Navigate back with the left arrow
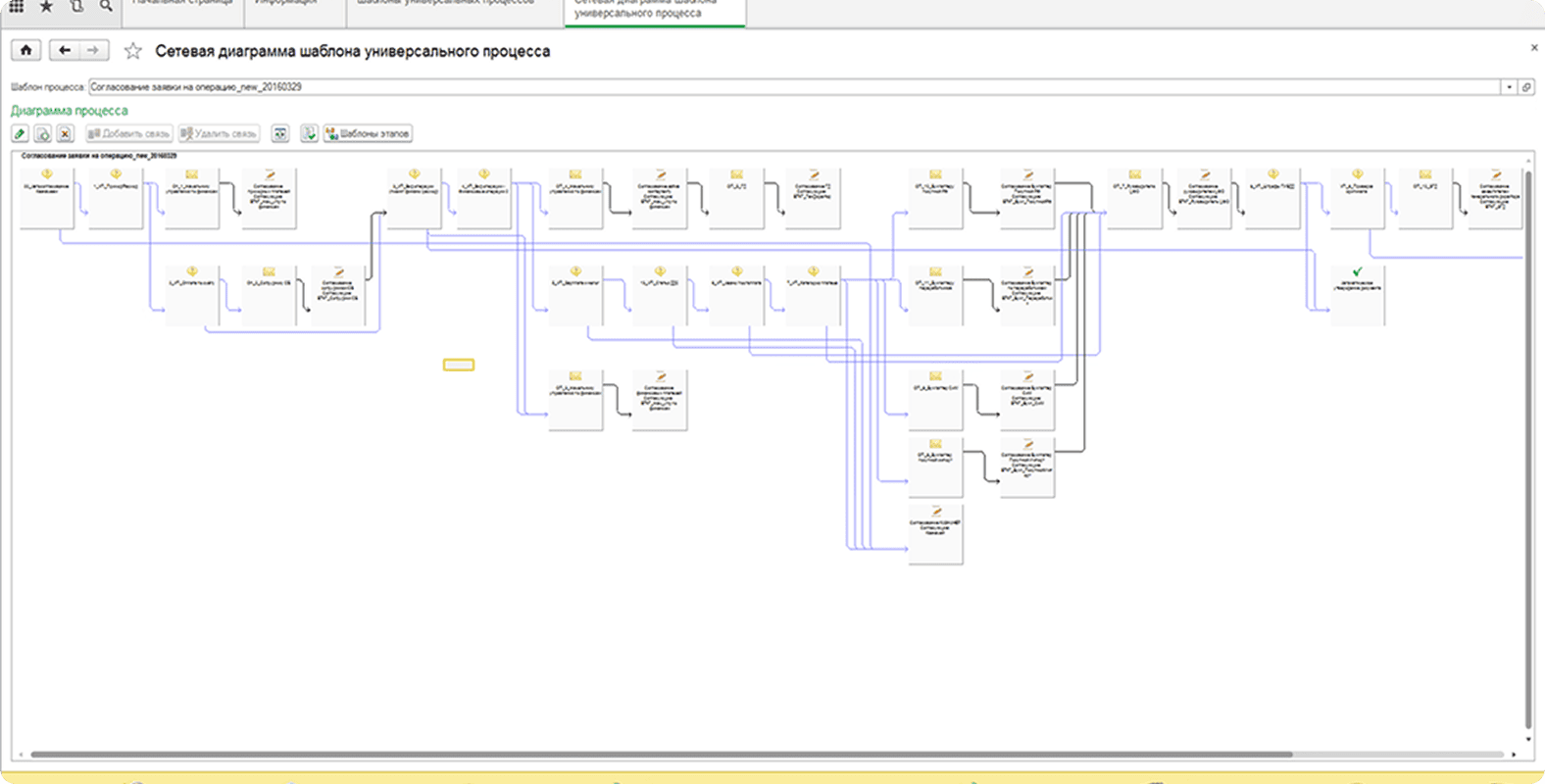This screenshot has width=1545, height=784. (x=64, y=50)
